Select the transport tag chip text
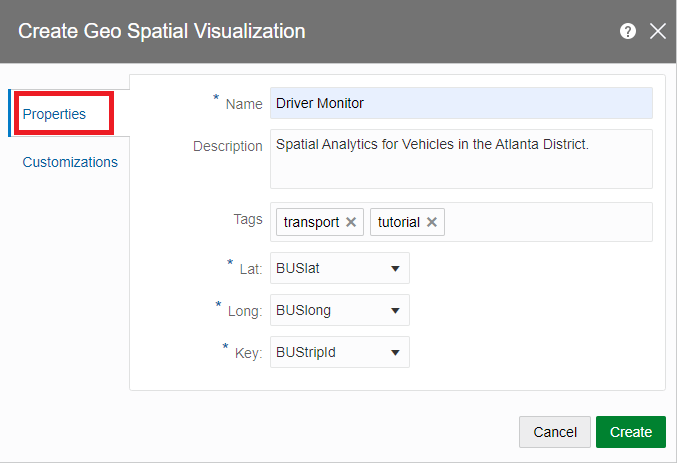 tap(311, 222)
